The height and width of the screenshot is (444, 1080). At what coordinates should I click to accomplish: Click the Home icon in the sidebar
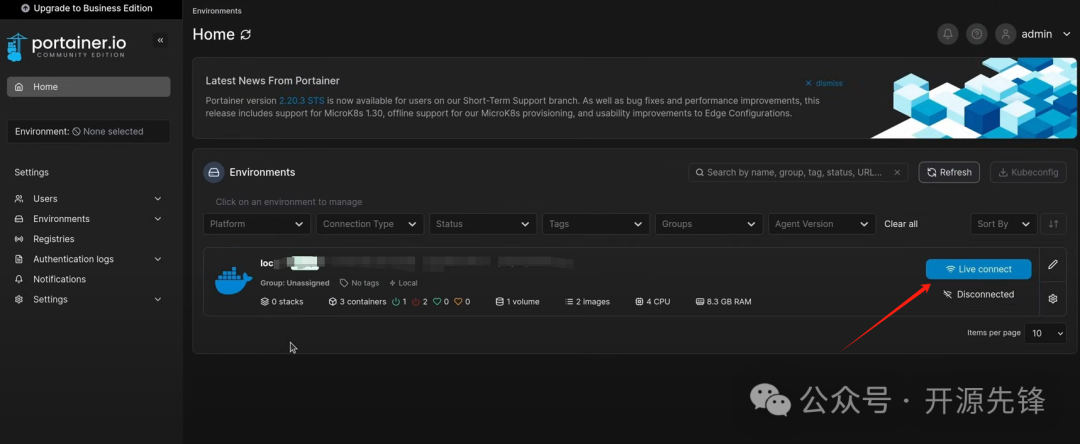19,87
